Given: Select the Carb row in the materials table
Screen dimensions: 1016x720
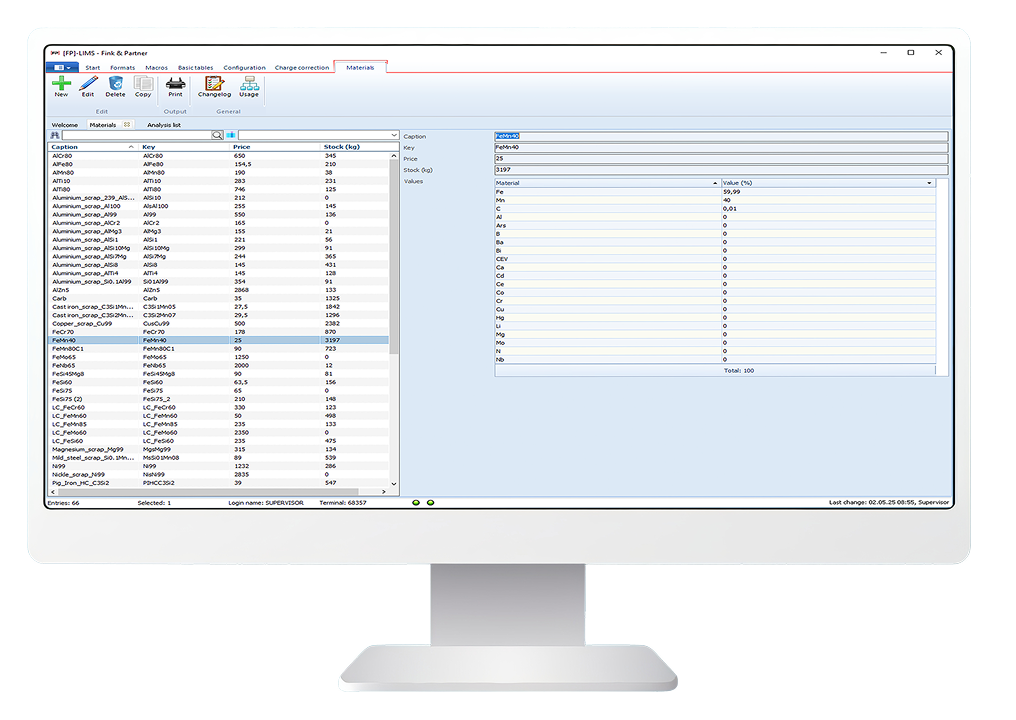Looking at the screenshot, I should click(90, 298).
